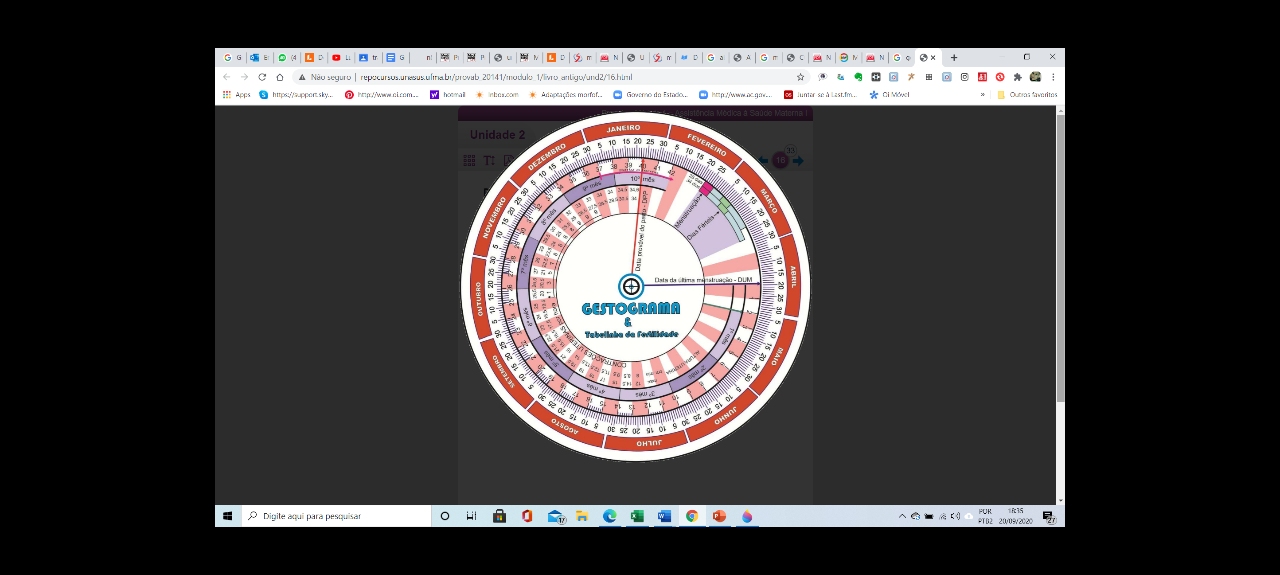
Task: Open Cortana circle icon
Action: coord(445,516)
